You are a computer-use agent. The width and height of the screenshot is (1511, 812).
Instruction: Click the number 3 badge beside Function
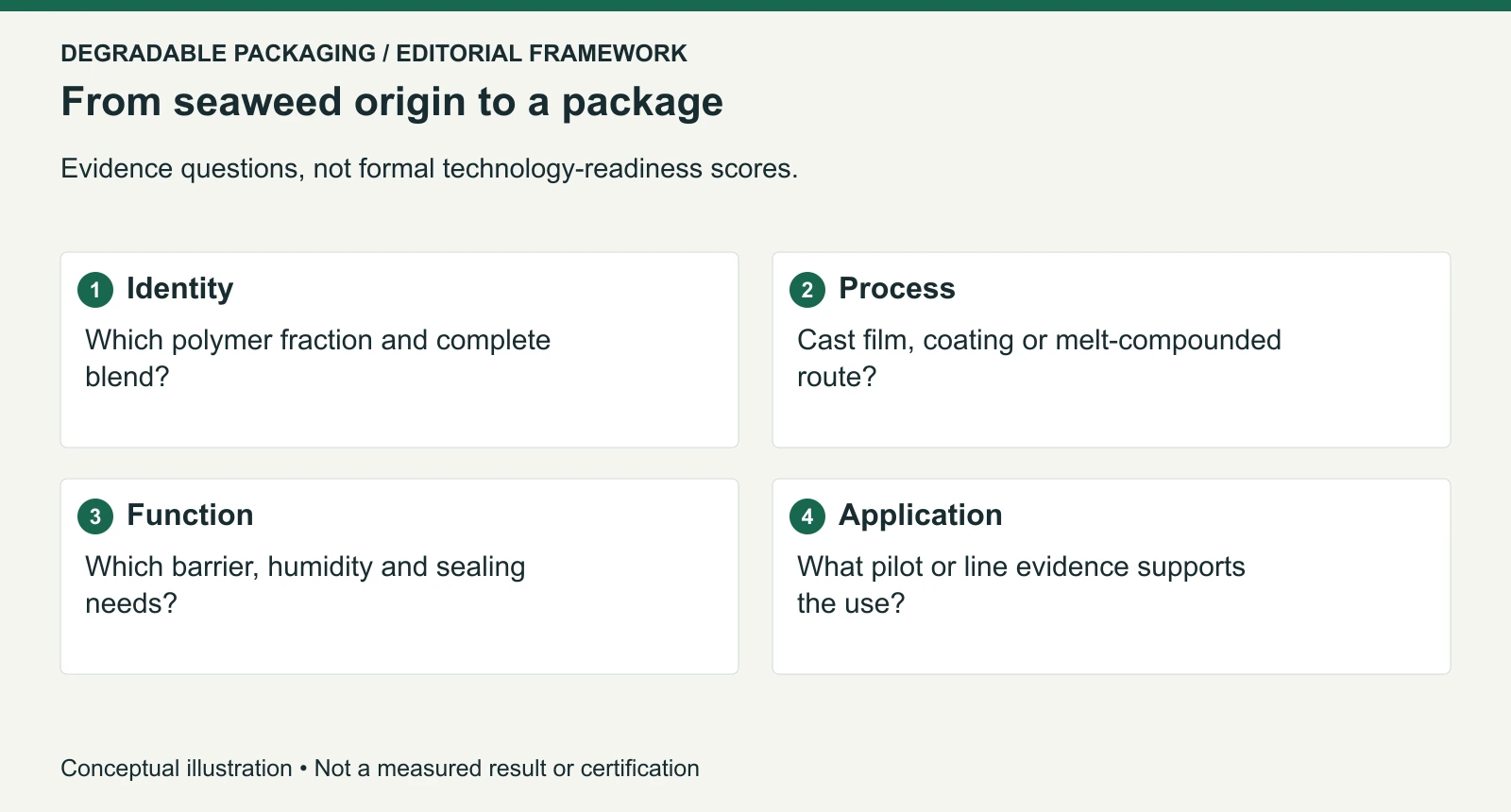click(x=95, y=516)
